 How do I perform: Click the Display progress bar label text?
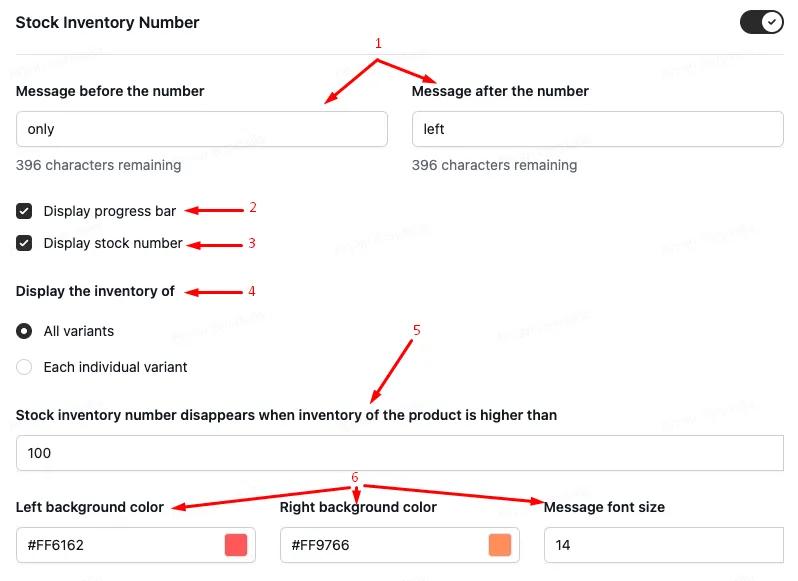point(109,211)
